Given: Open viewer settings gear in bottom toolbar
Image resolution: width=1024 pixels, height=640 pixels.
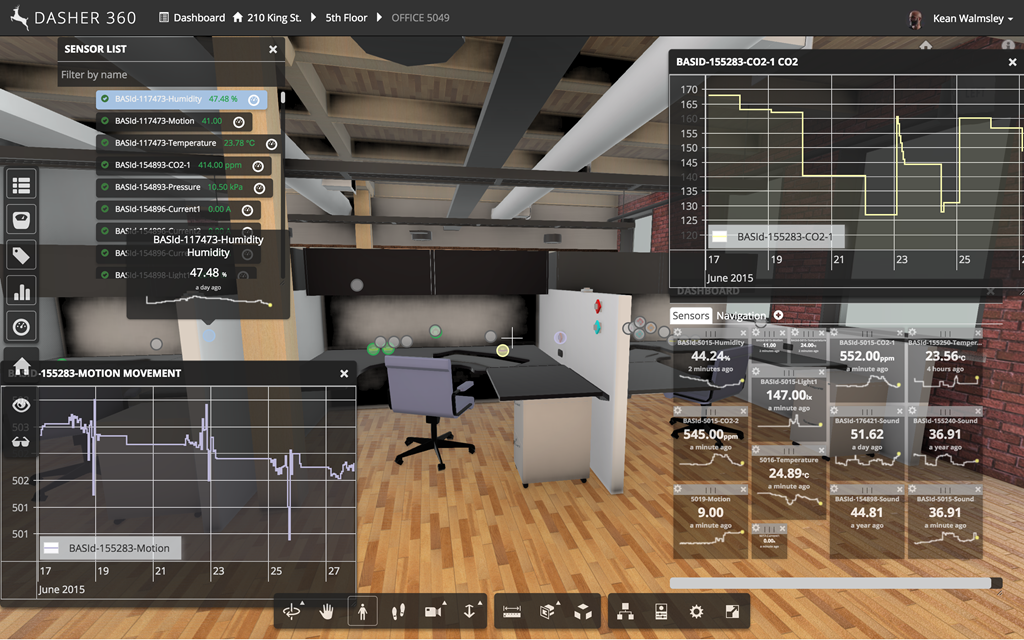Looking at the screenshot, I should pos(697,611).
